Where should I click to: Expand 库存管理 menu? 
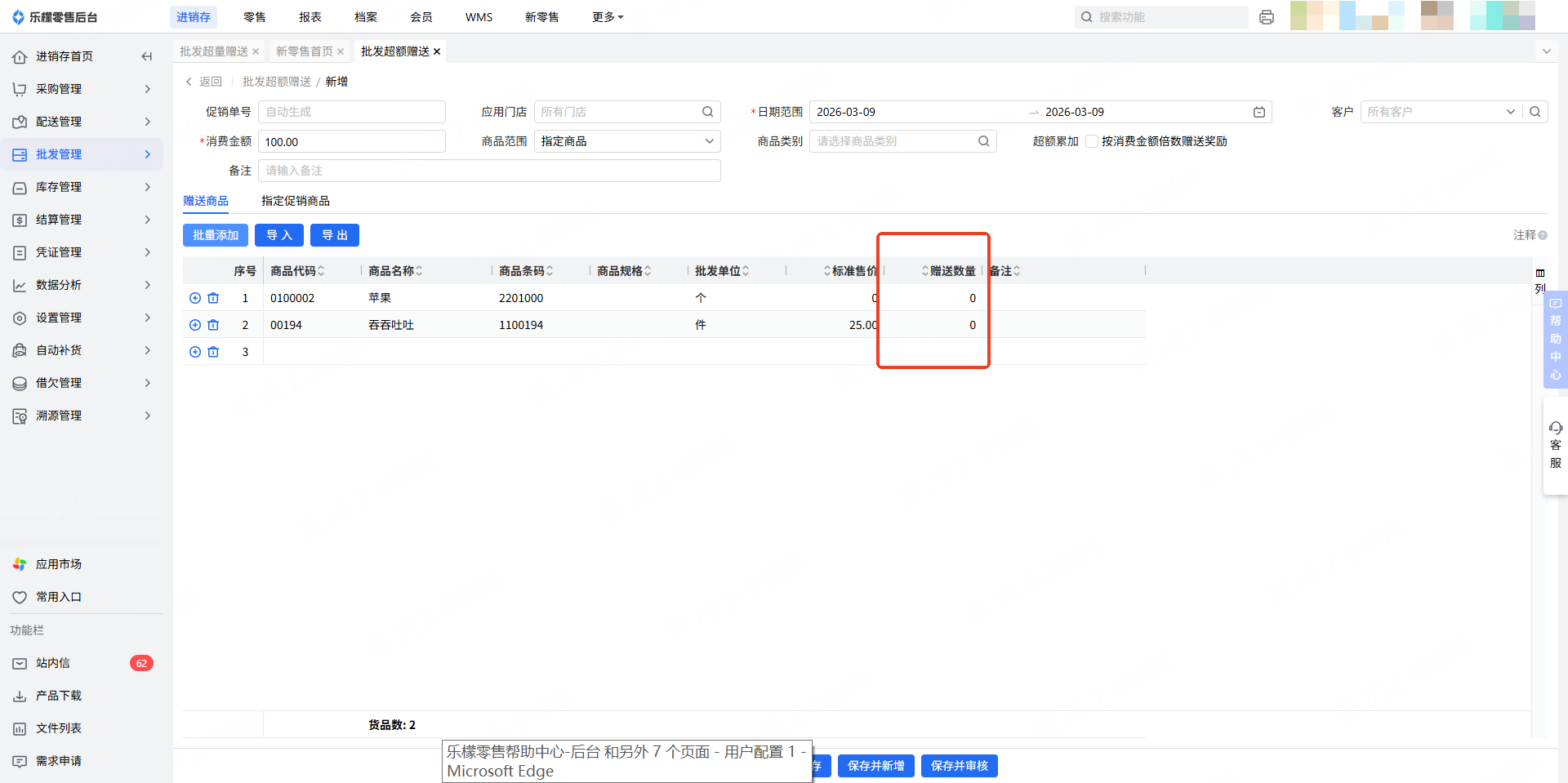[x=82, y=187]
